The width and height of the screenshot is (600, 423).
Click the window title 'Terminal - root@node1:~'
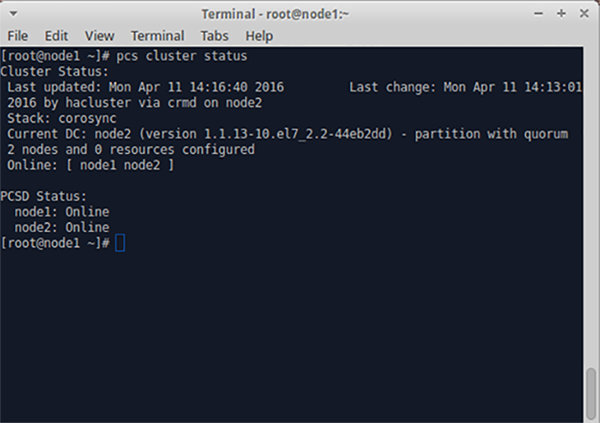point(275,14)
